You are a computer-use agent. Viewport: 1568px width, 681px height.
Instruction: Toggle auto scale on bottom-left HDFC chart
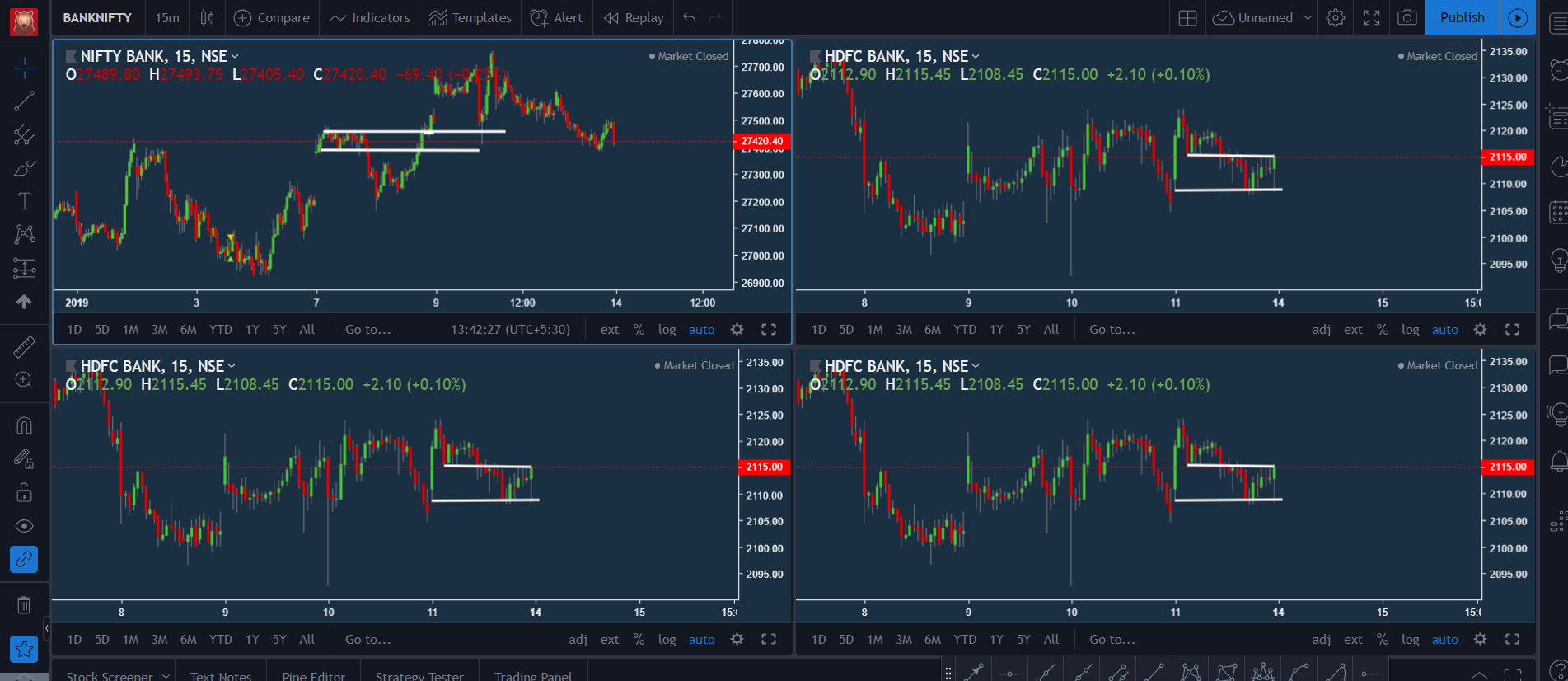click(x=701, y=640)
